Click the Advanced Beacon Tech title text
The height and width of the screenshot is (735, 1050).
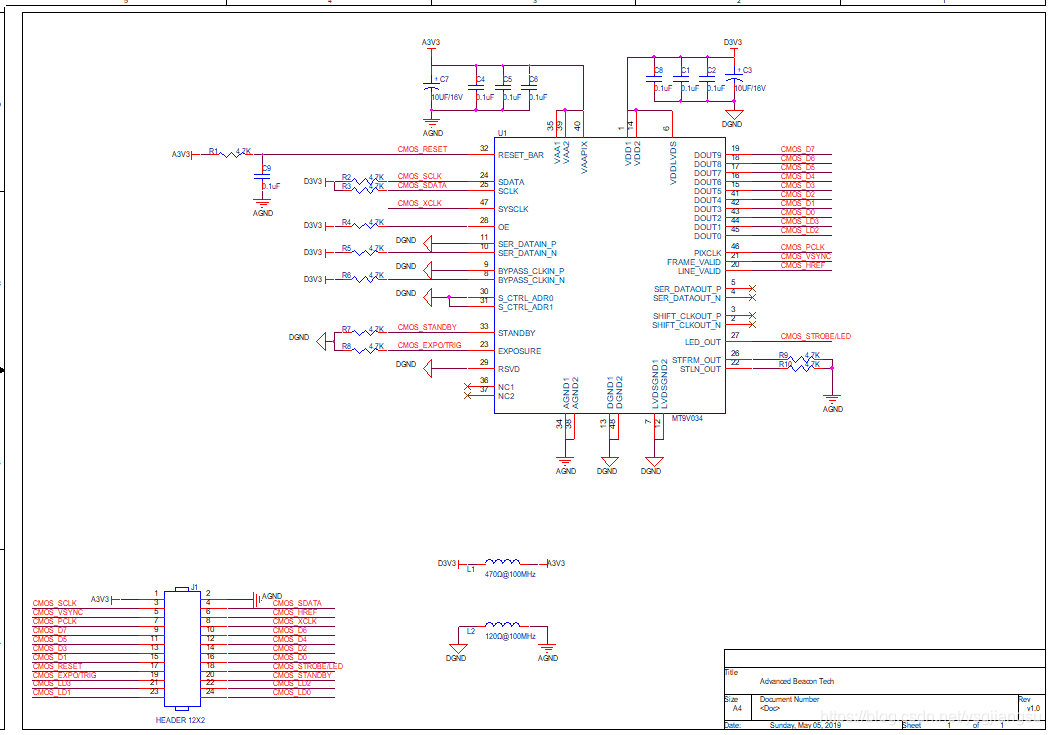click(x=796, y=681)
